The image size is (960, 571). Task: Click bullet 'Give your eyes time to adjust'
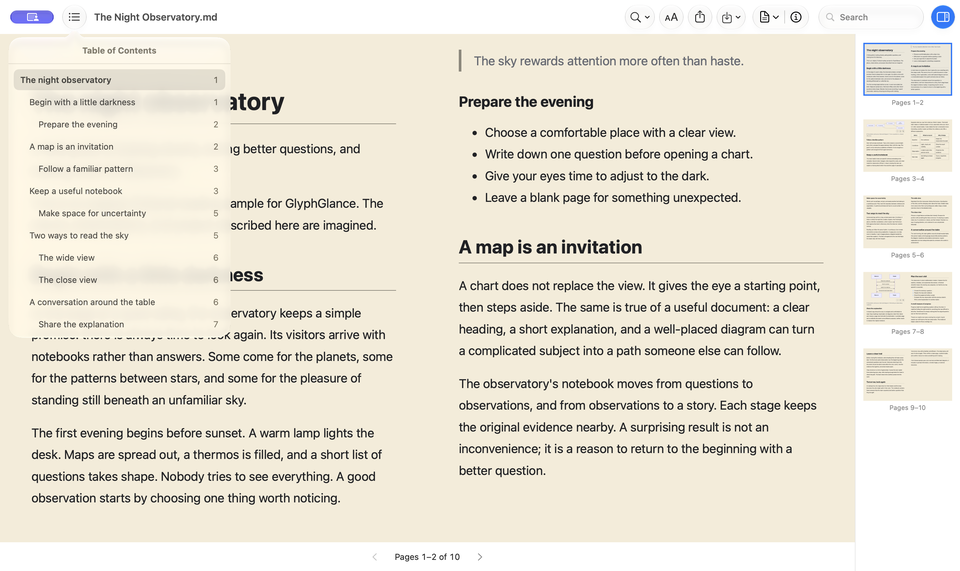597,176
